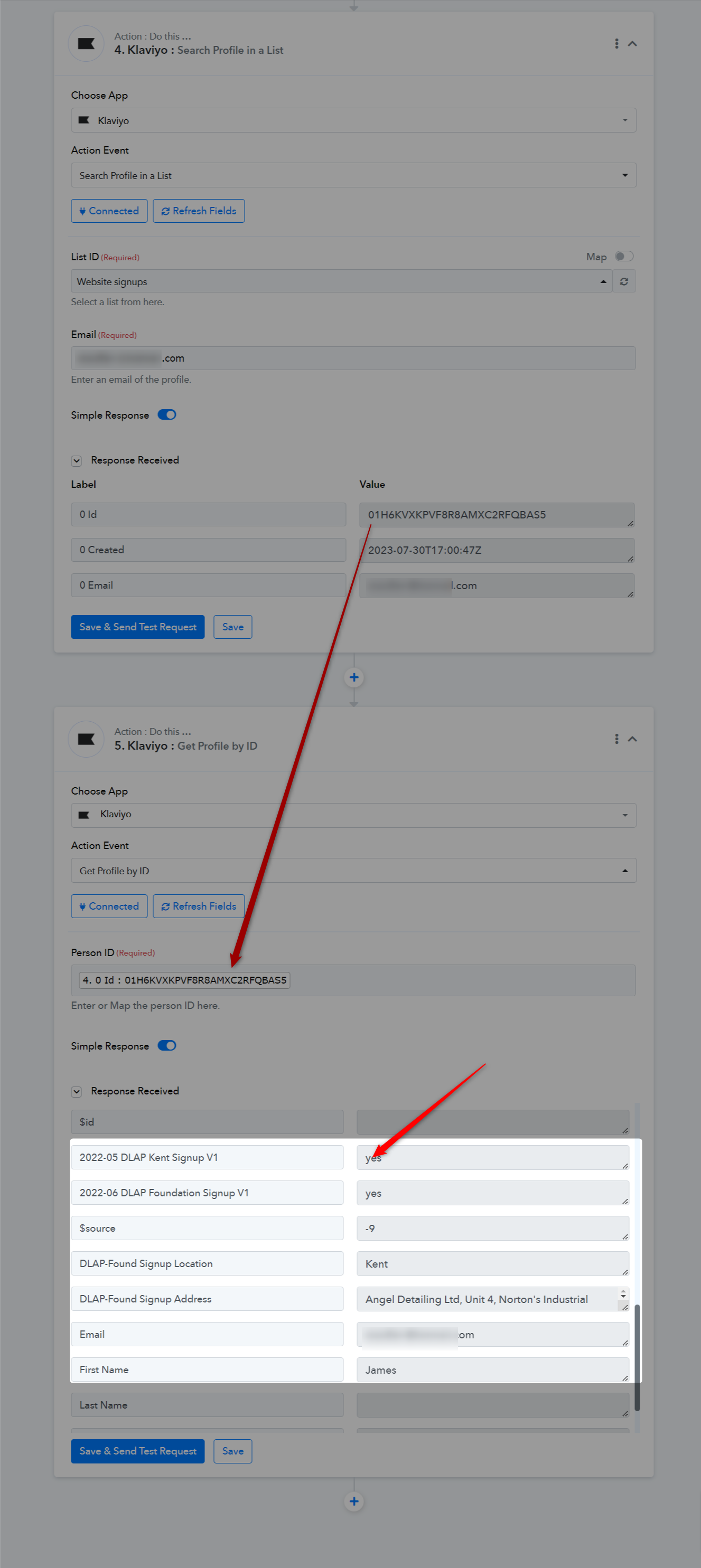701x1568 pixels.
Task: Add a step between steps 4 and 5
Action: click(x=354, y=677)
